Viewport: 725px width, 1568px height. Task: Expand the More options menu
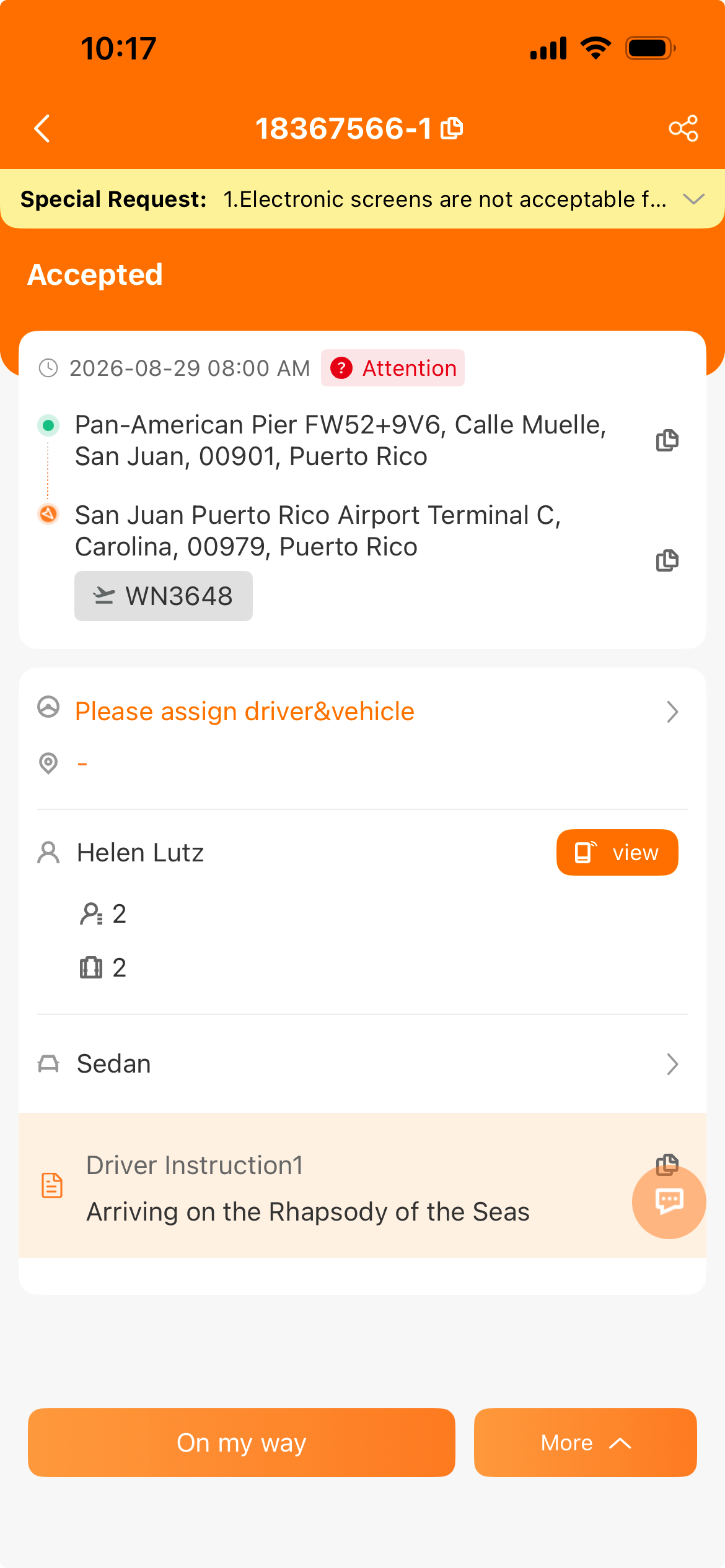tap(586, 1442)
